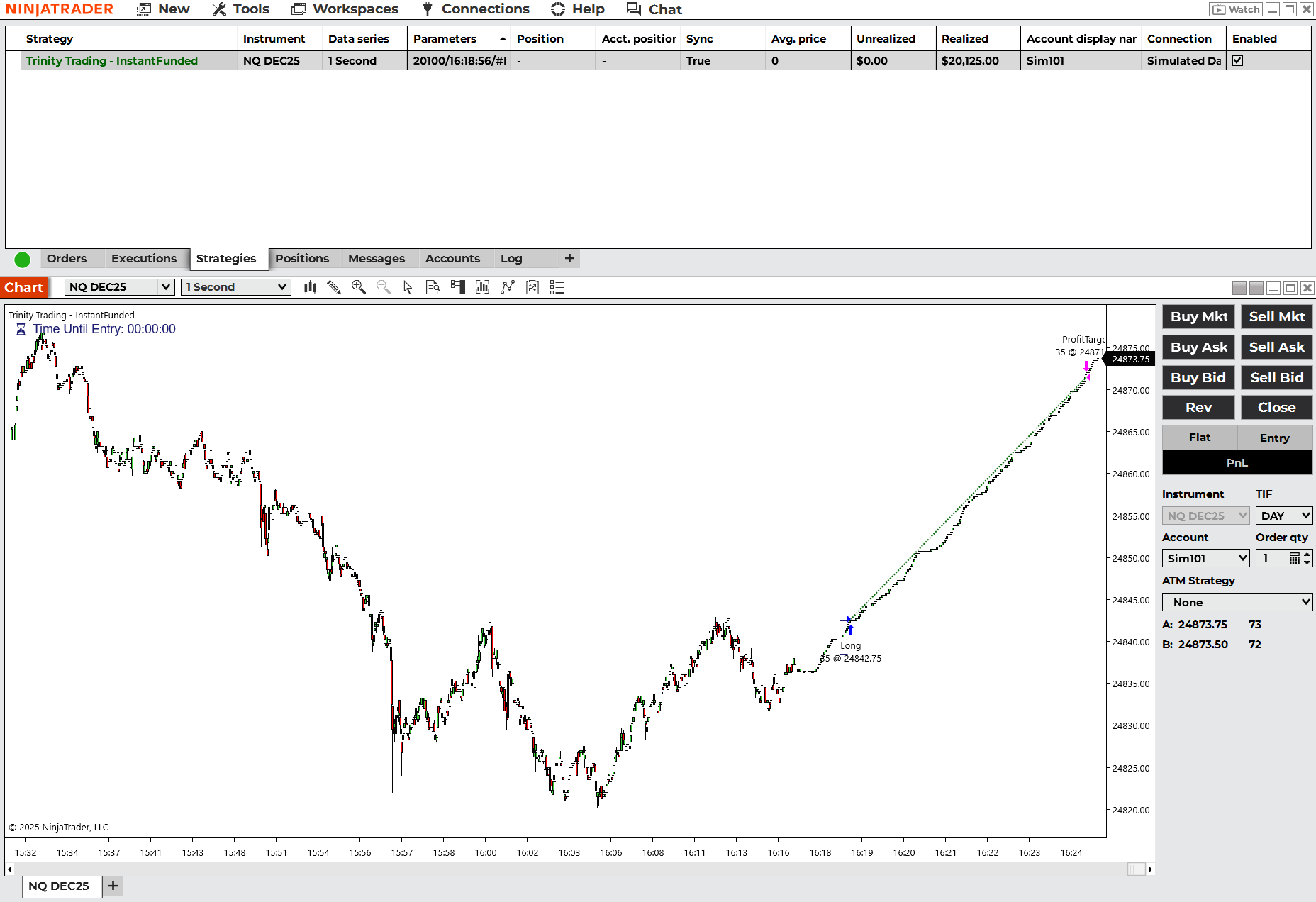Open the data box icon on chart toolbar
Viewport: 1316px width, 902px height.
tap(433, 287)
